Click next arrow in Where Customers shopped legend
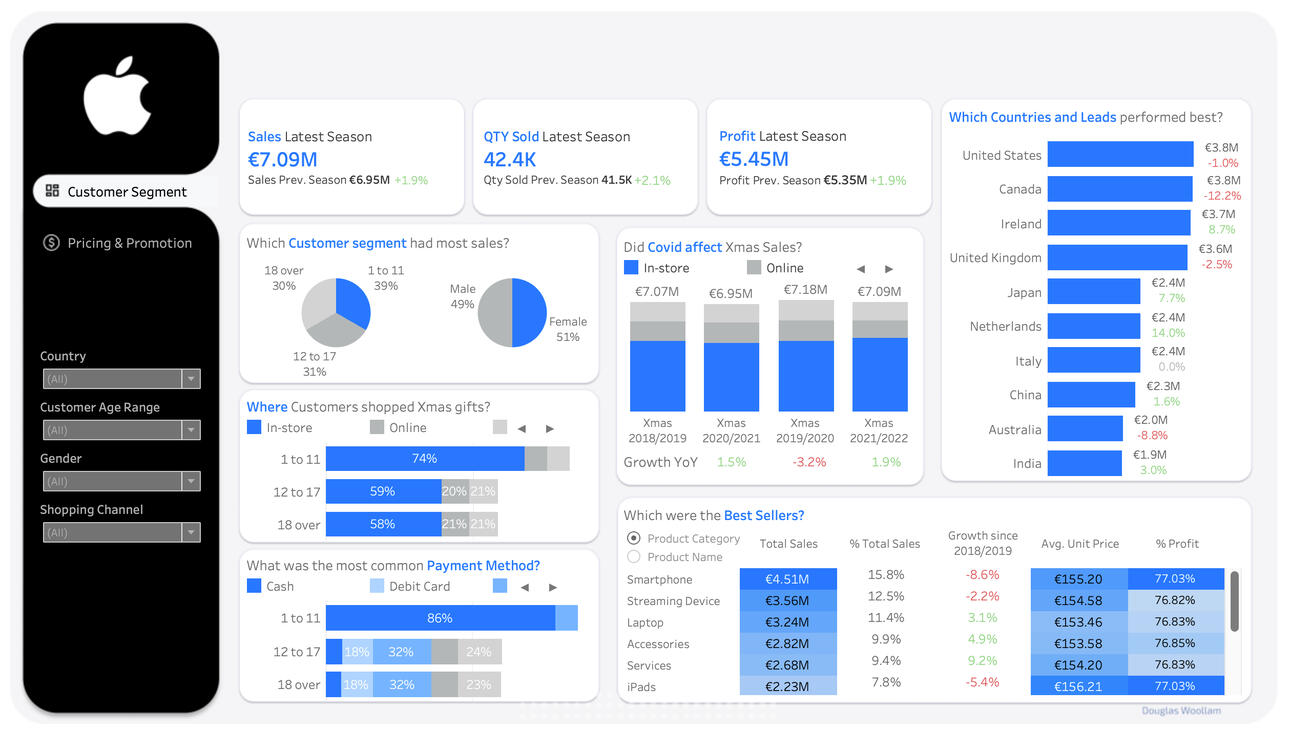The image size is (1290, 733). point(549,429)
